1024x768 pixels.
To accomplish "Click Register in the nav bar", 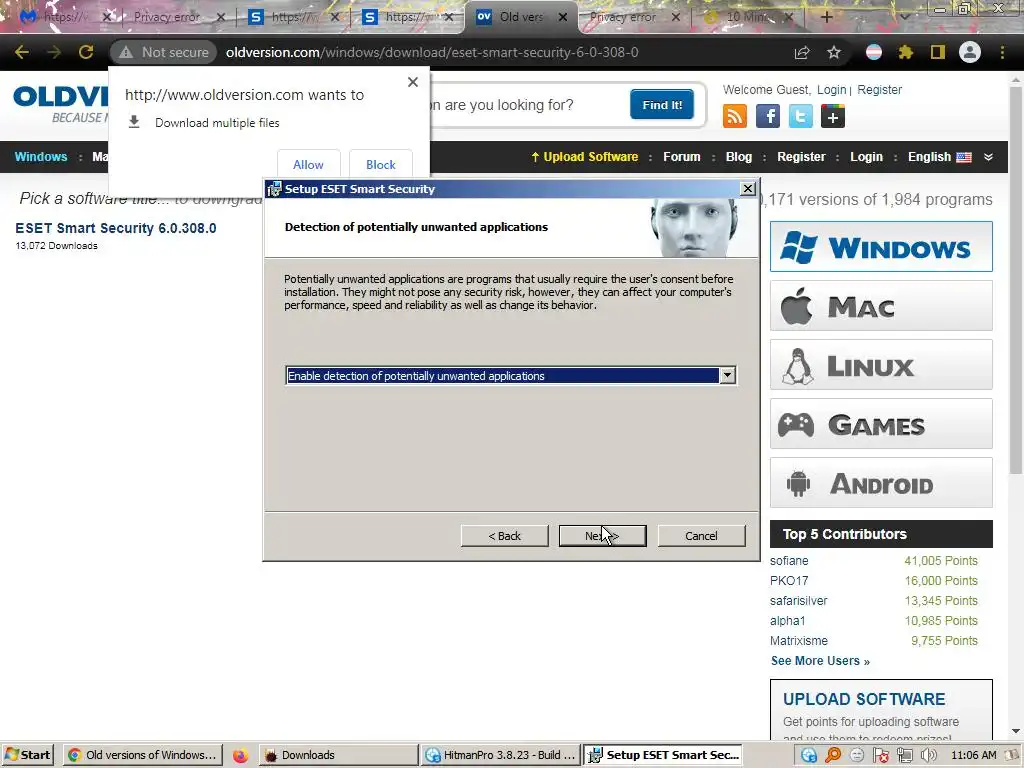I will pyautogui.click(x=801, y=157).
